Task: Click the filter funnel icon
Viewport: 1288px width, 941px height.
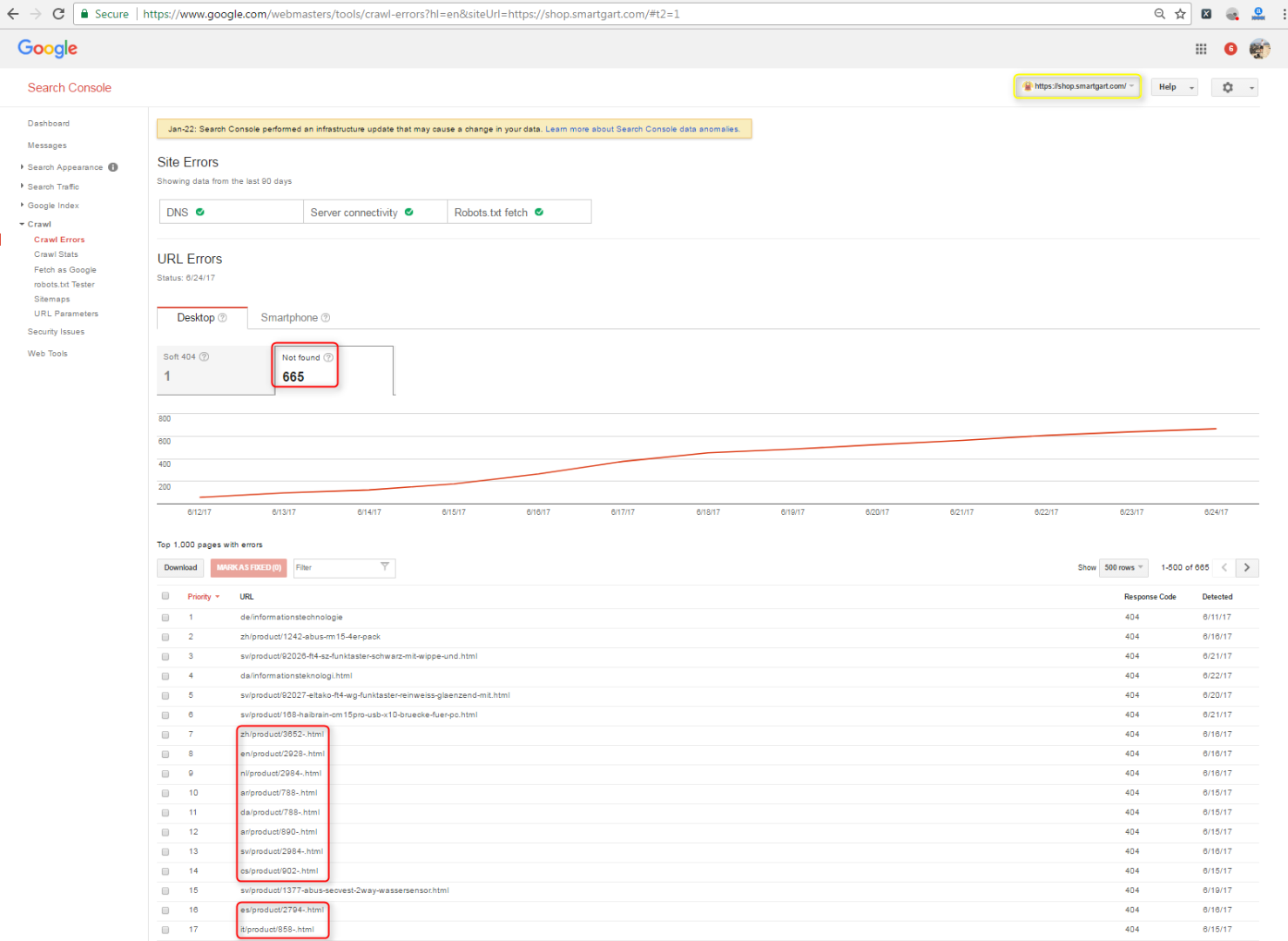Action: click(x=385, y=566)
